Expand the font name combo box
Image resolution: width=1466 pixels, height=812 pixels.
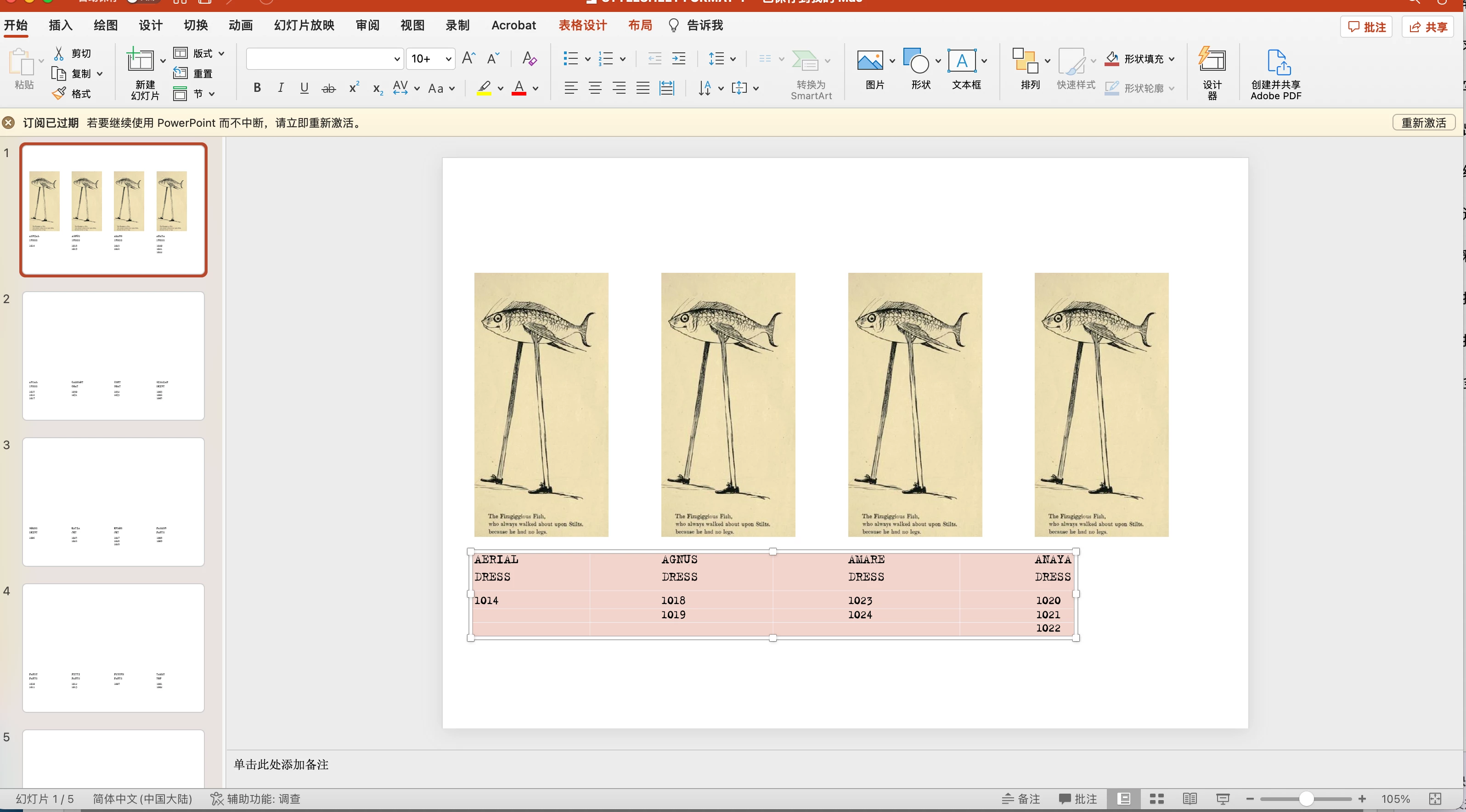pyautogui.click(x=397, y=59)
